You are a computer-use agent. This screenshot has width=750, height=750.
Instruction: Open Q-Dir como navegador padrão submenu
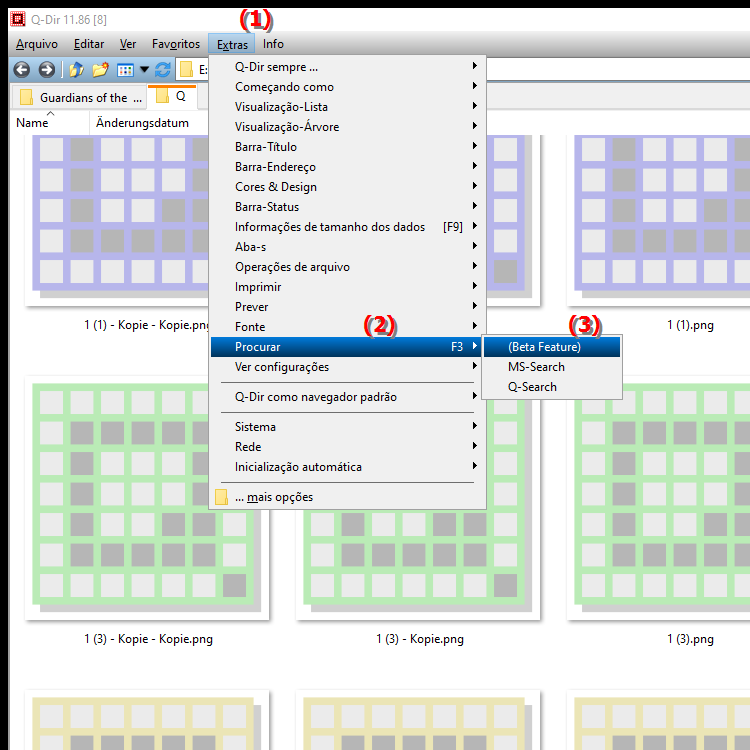click(348, 397)
